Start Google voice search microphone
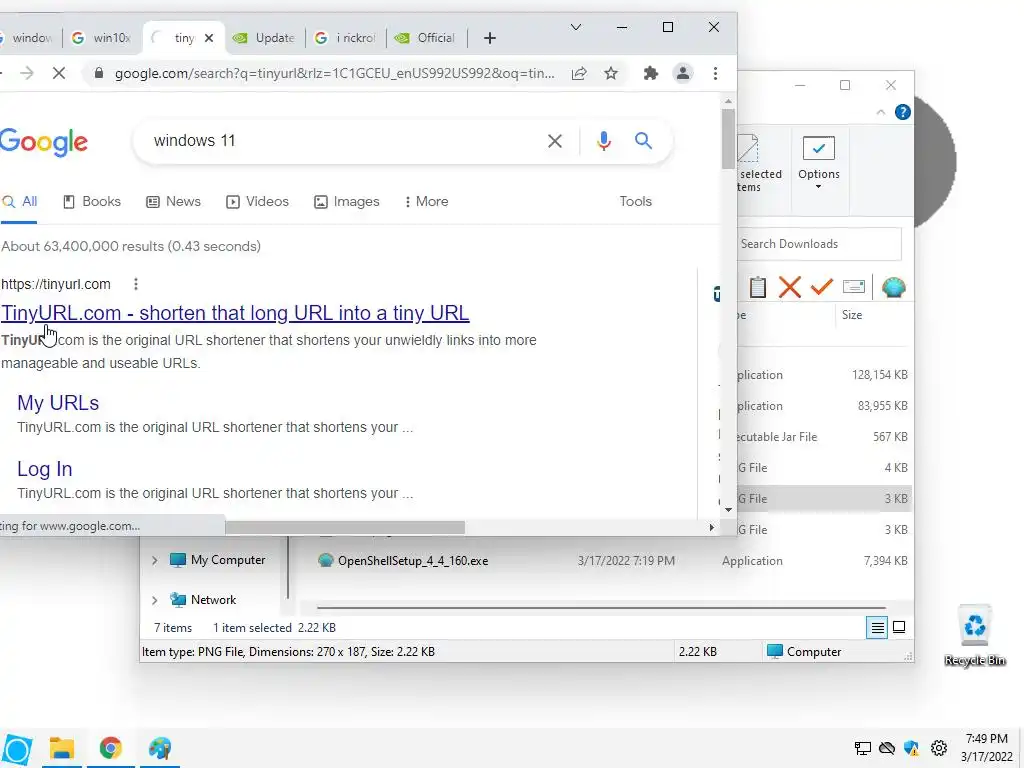1024x768 pixels. click(x=603, y=140)
